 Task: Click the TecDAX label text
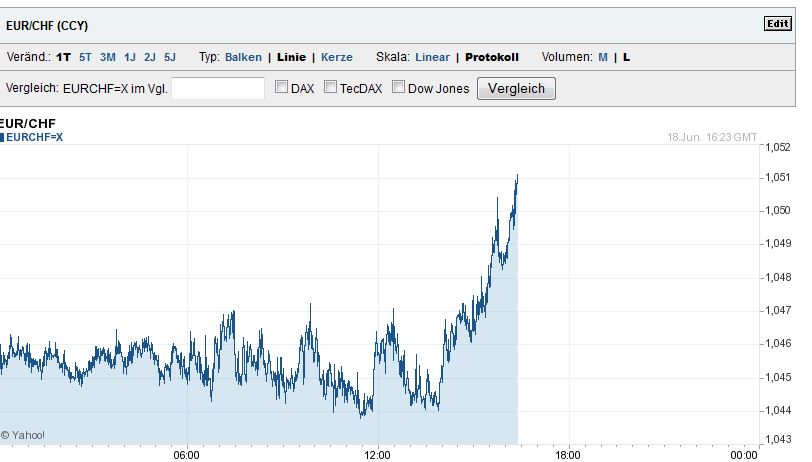361,89
